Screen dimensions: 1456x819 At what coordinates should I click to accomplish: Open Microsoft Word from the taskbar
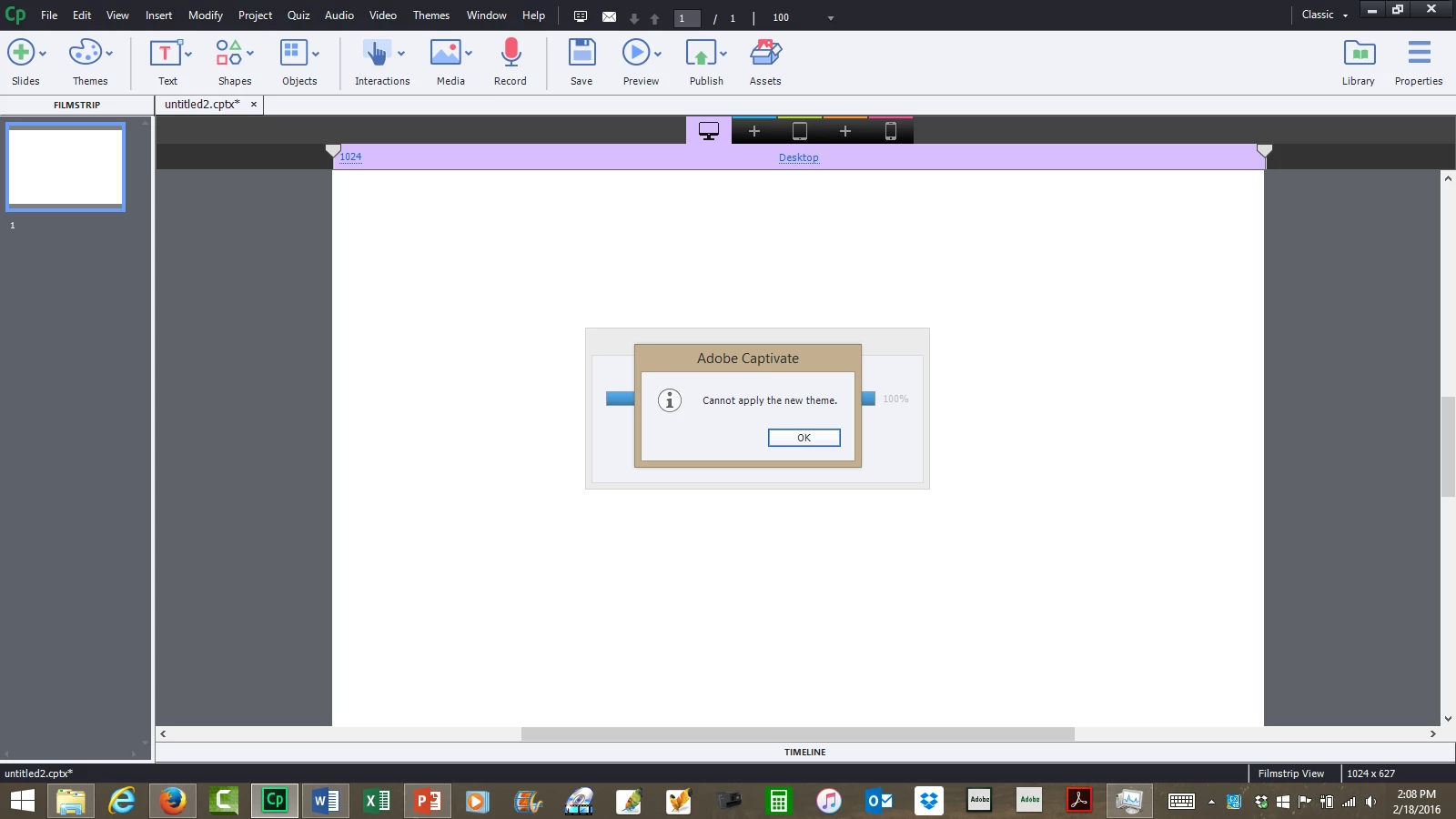coord(326,801)
